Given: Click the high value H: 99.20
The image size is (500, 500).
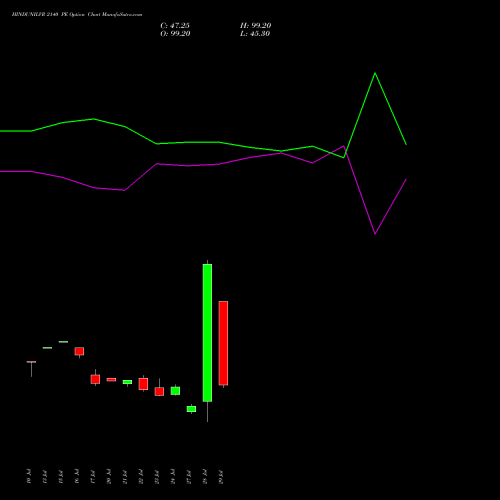Looking at the screenshot, I should [256, 26].
